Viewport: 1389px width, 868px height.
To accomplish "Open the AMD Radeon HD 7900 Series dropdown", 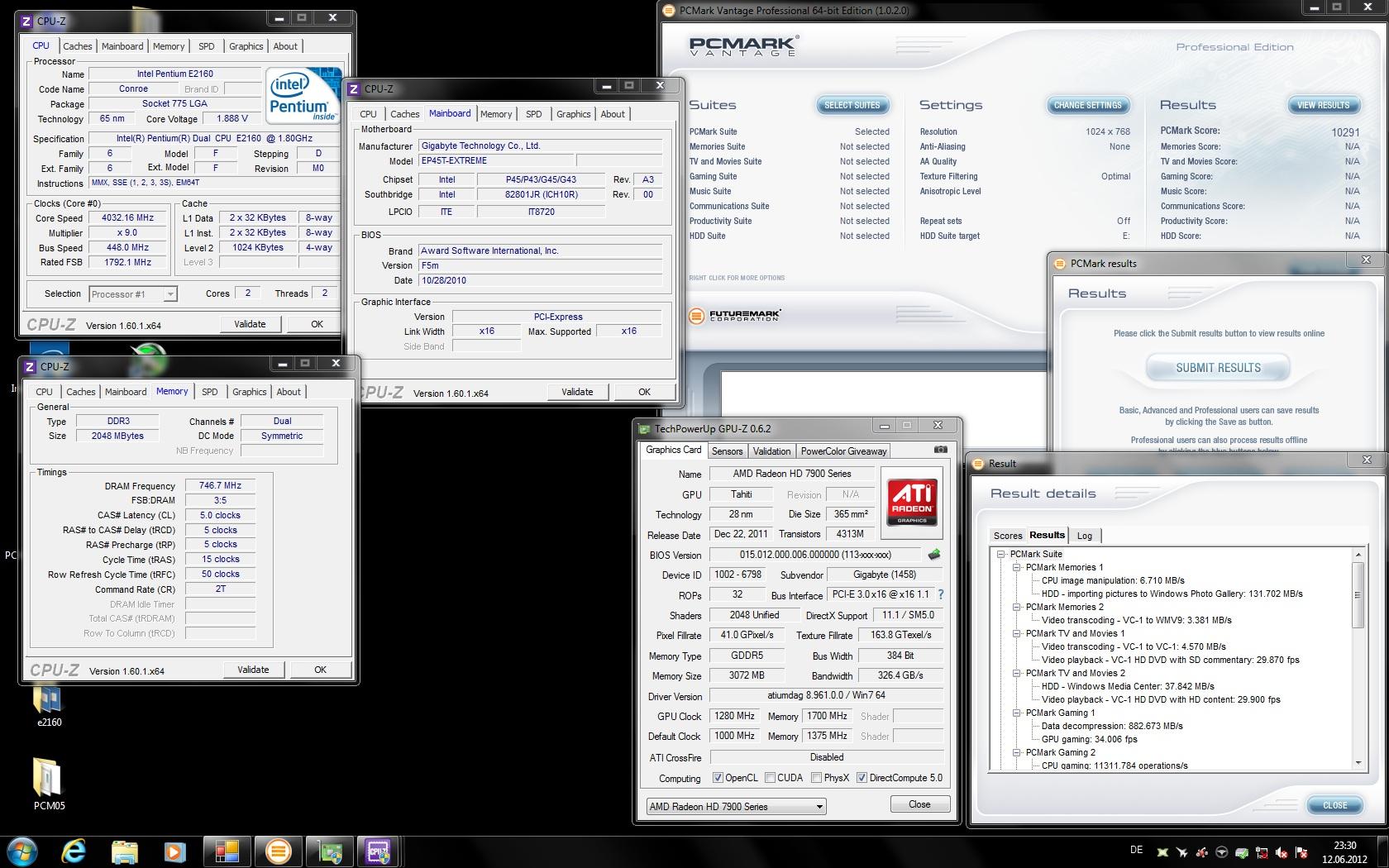I will (x=736, y=806).
